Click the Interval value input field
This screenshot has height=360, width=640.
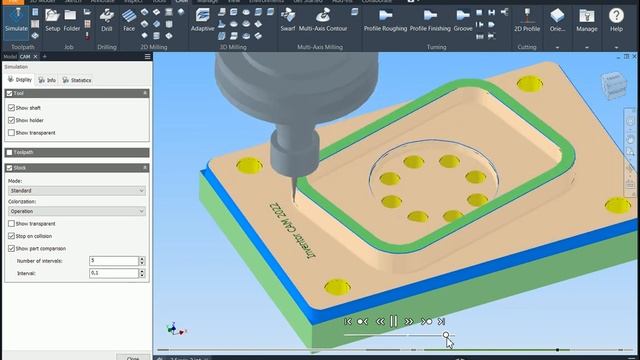pyautogui.click(x=114, y=273)
